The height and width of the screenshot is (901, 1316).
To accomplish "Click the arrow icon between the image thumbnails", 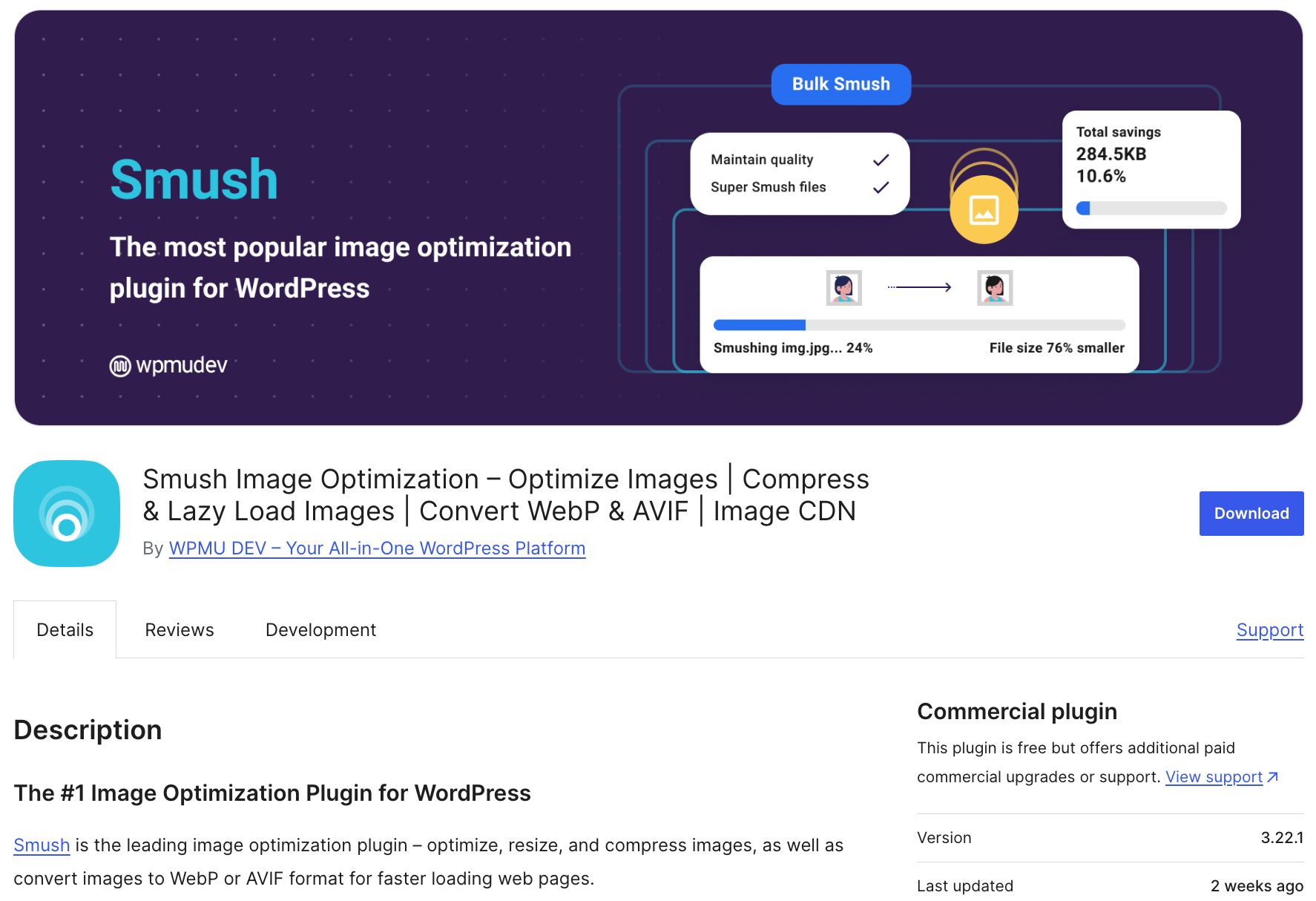I will pos(919,287).
